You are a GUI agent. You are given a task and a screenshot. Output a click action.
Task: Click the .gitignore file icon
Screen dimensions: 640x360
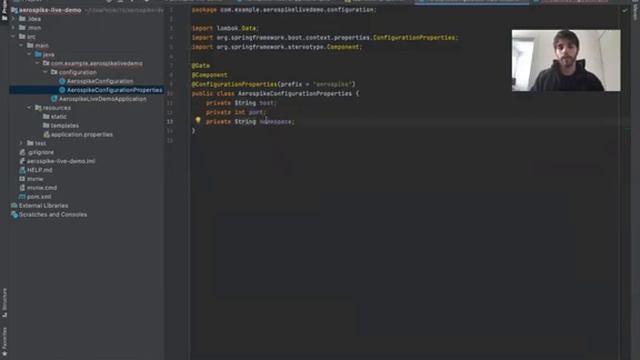22,152
